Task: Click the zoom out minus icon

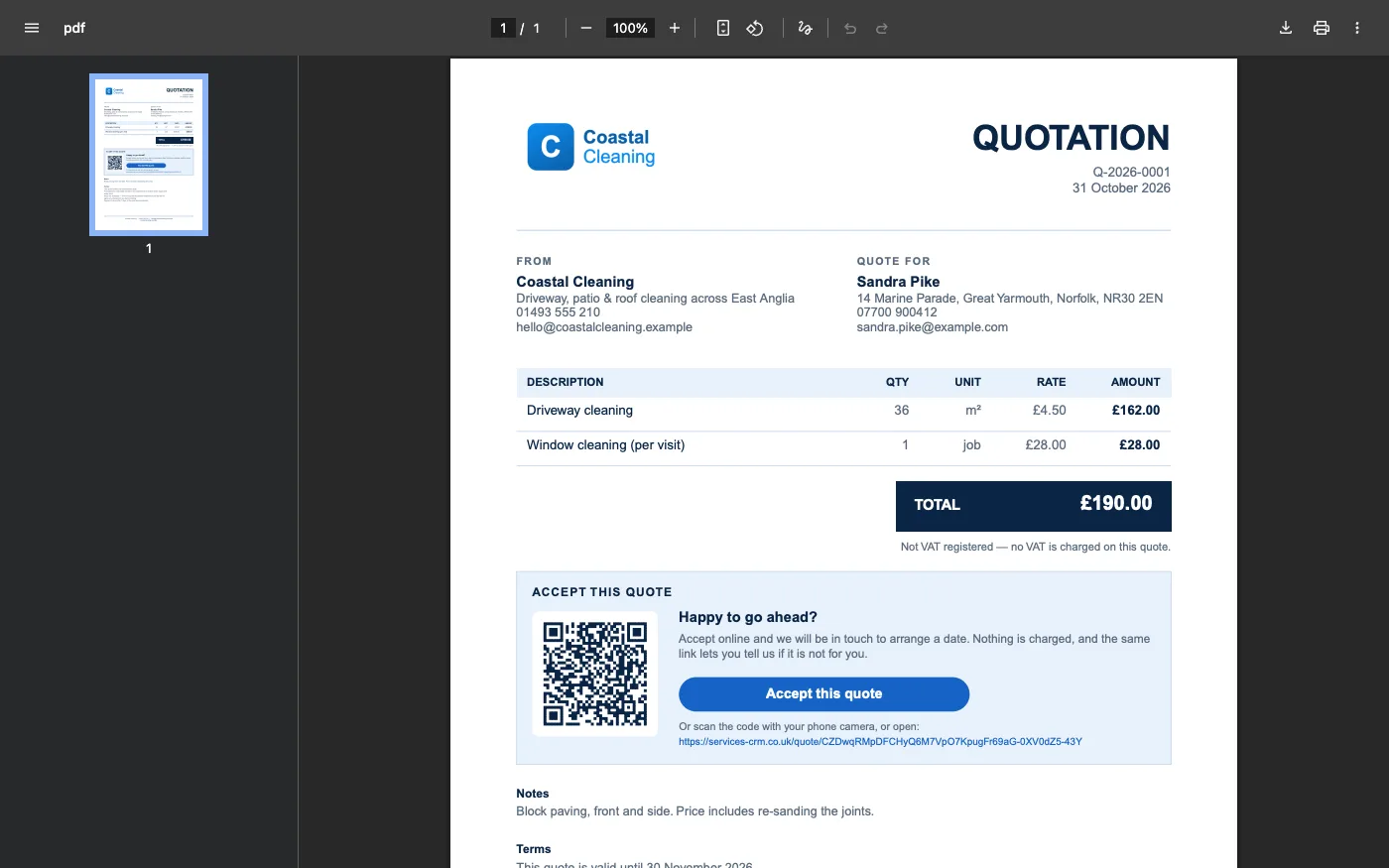Action: click(x=586, y=28)
